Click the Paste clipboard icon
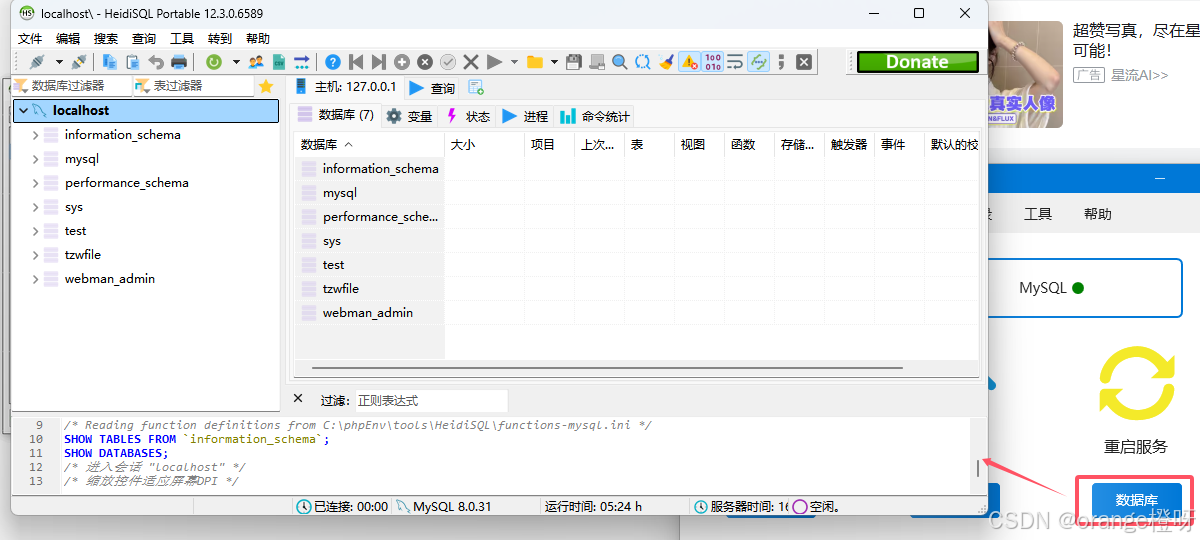1200x540 pixels. [x=133, y=62]
